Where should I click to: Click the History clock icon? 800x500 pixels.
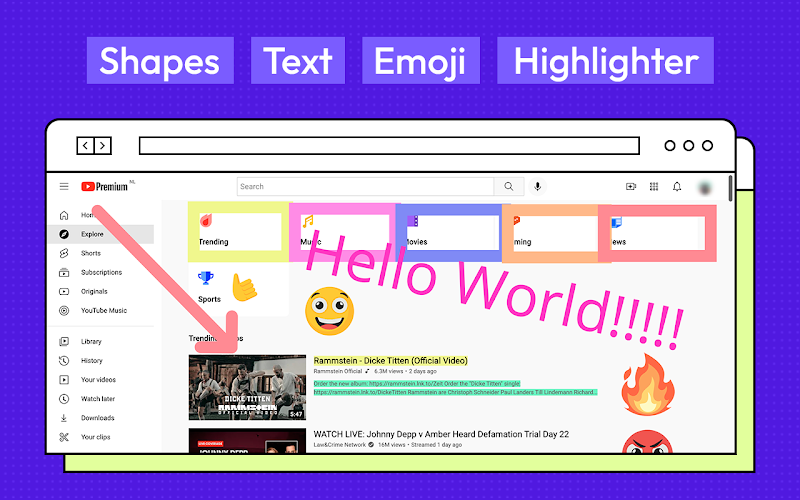click(64, 361)
